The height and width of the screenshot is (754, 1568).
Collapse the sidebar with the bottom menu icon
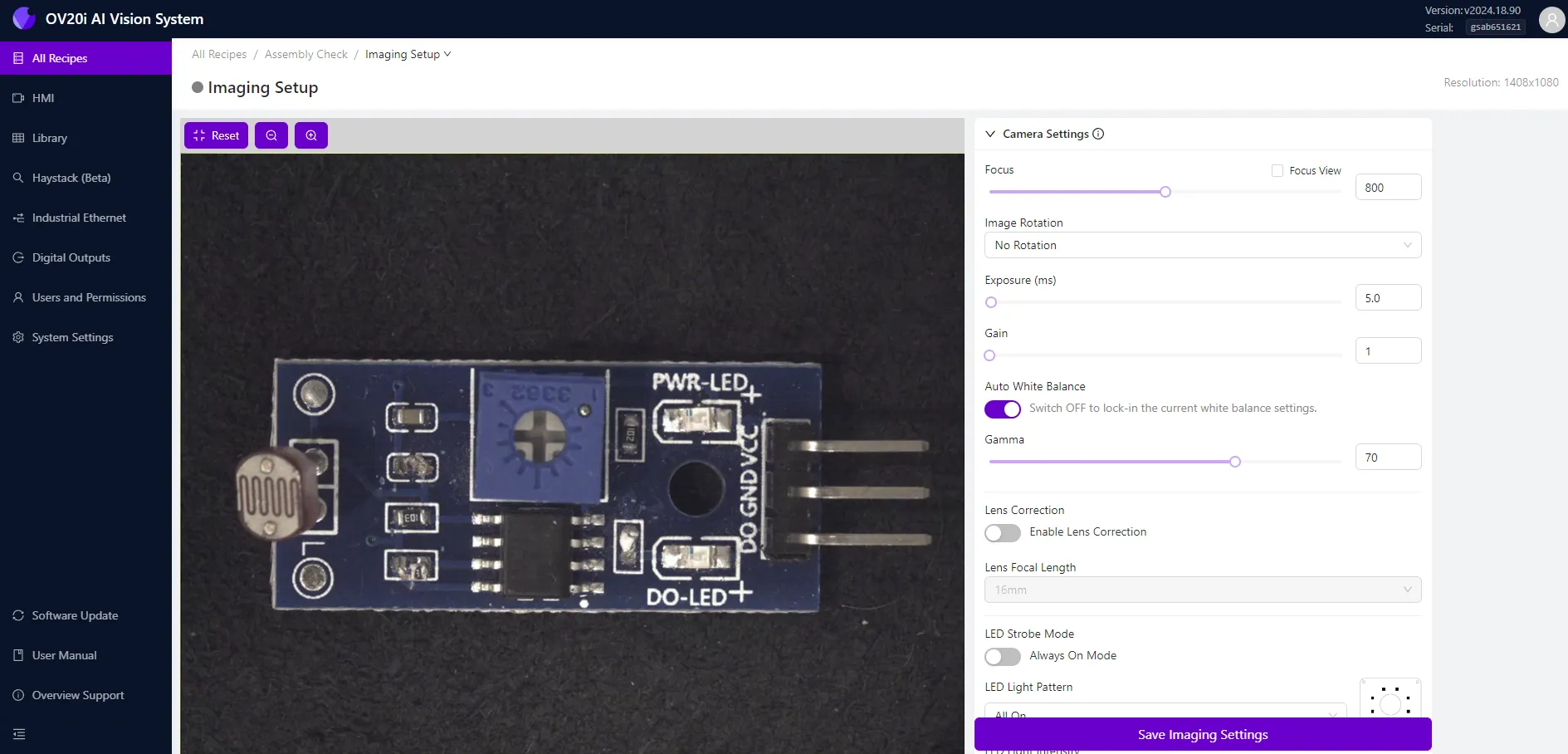coord(19,734)
